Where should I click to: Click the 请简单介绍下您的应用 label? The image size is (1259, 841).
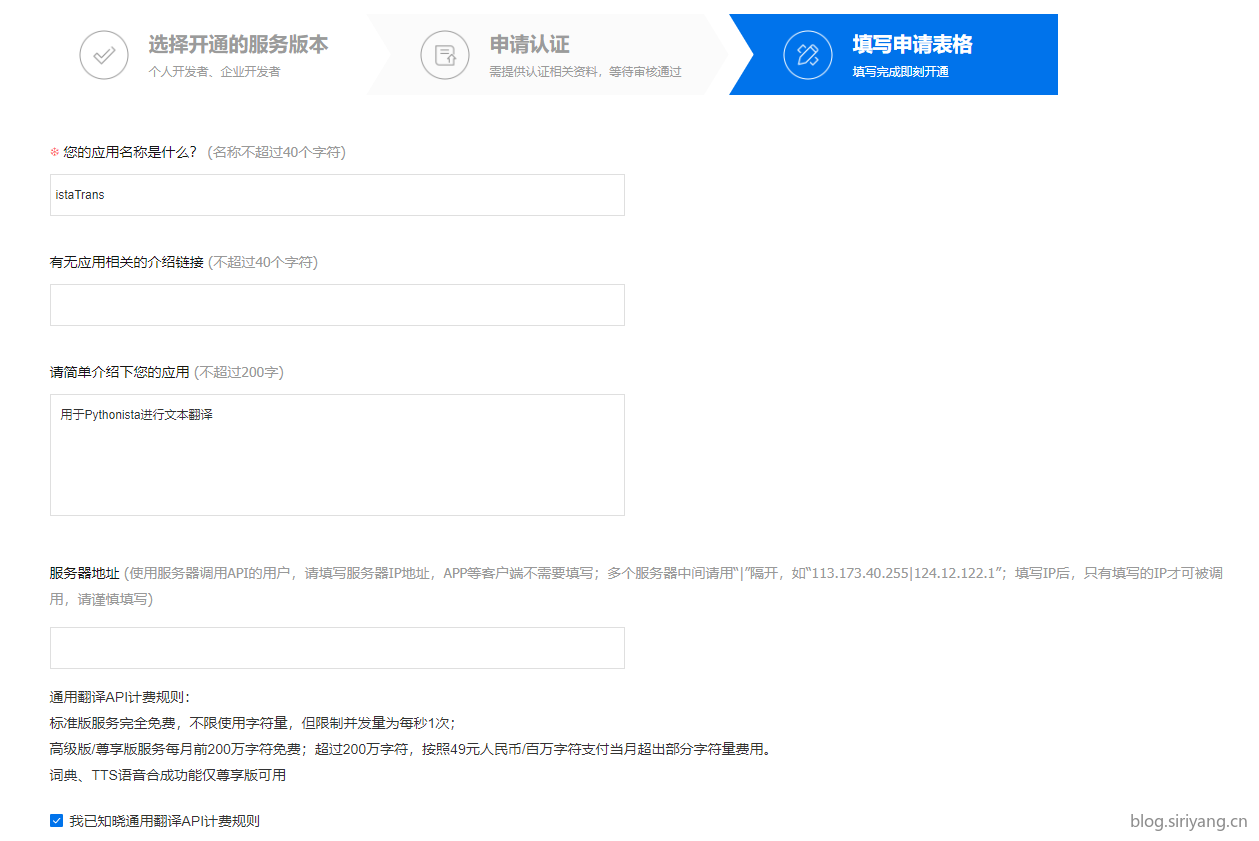pos(120,372)
